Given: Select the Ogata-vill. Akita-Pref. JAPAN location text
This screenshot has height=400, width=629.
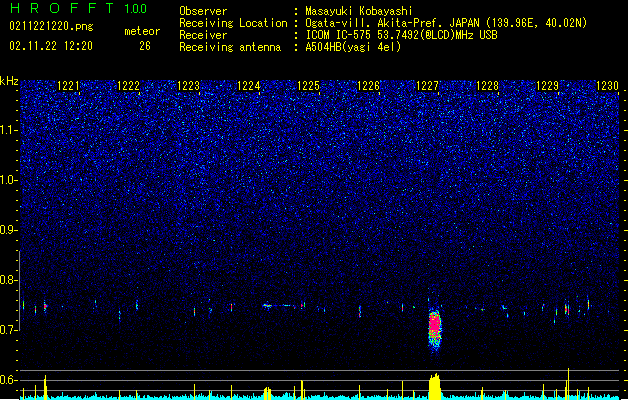Looking at the screenshot, I should coord(446,23).
